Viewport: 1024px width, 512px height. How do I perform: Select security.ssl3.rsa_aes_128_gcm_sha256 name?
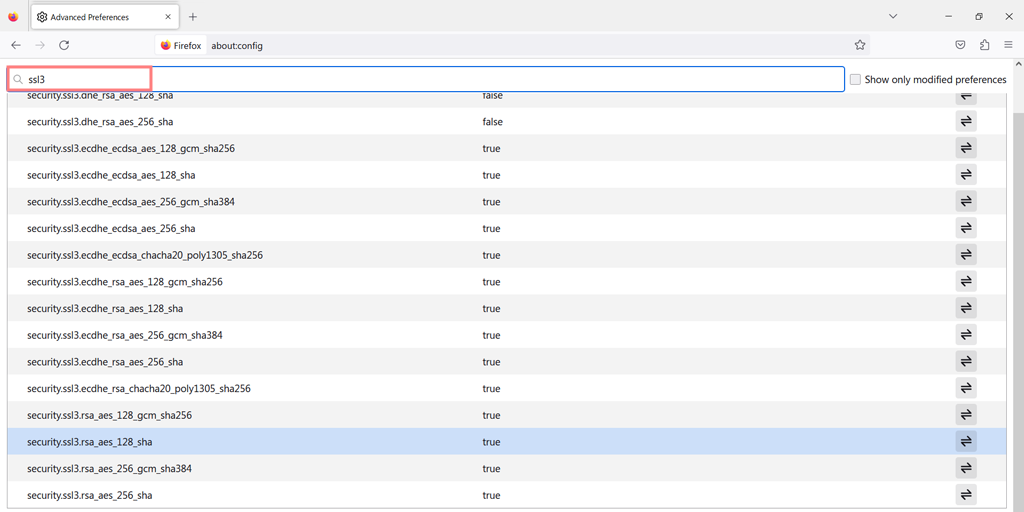tap(109, 415)
